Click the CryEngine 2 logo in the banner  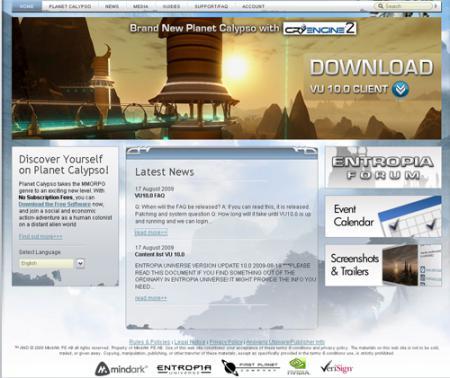point(320,29)
